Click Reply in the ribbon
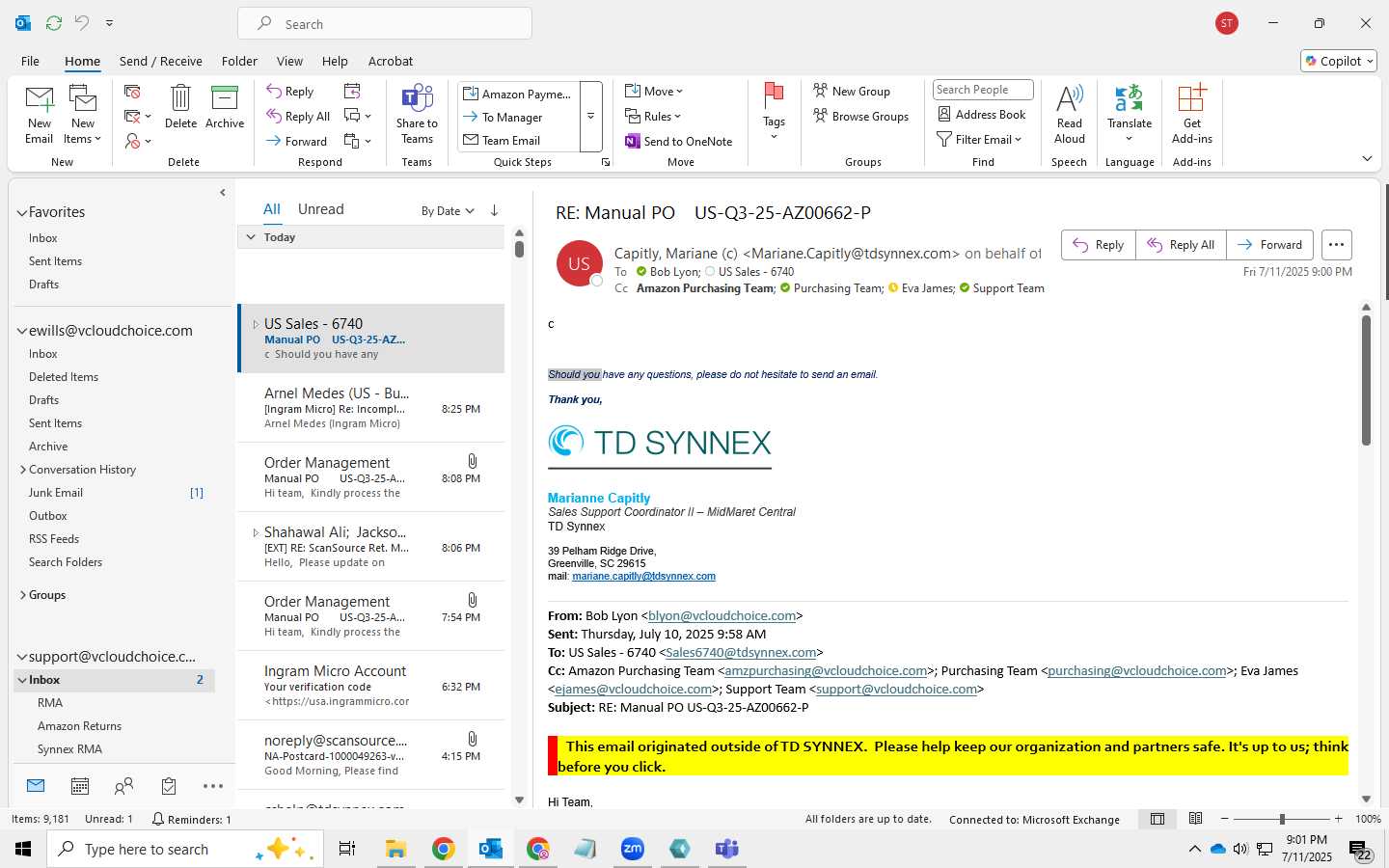1389x868 pixels. [290, 91]
